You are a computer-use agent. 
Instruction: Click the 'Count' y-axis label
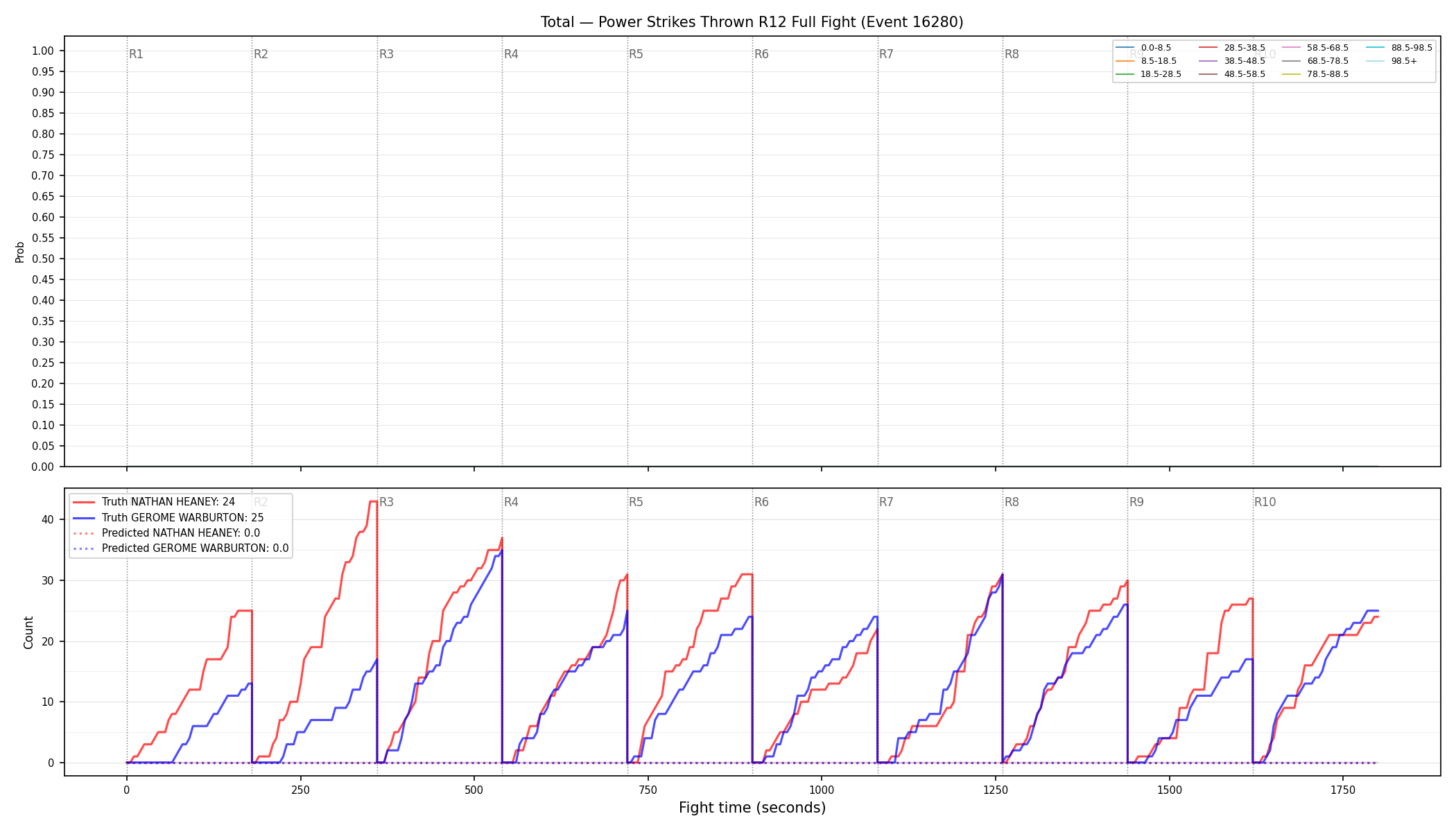pyautogui.click(x=28, y=632)
